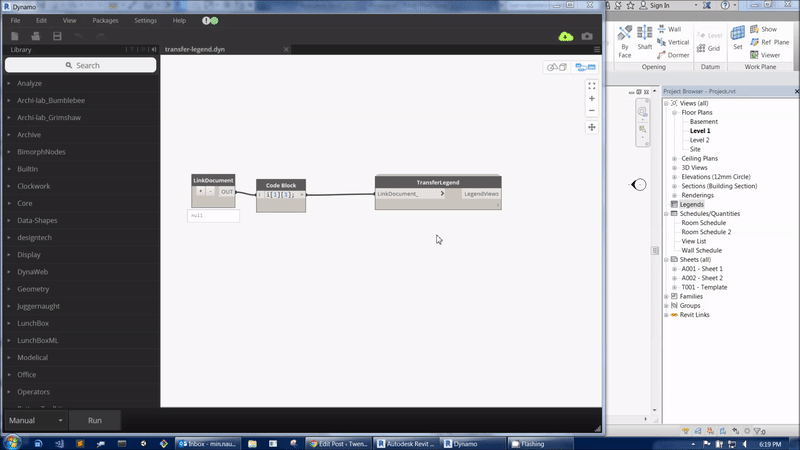800x450 pixels.
Task: Open the Manual run mode dropdown
Action: pyautogui.click(x=37, y=420)
